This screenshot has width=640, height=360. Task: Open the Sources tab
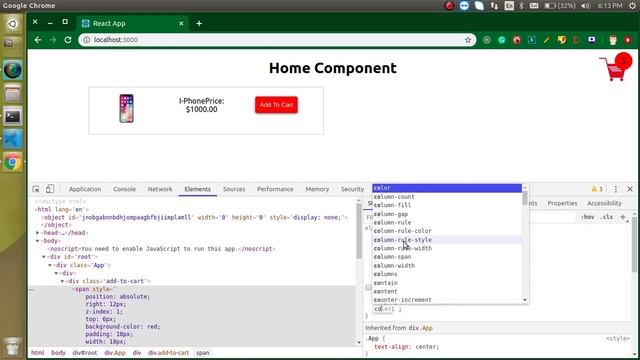click(234, 189)
